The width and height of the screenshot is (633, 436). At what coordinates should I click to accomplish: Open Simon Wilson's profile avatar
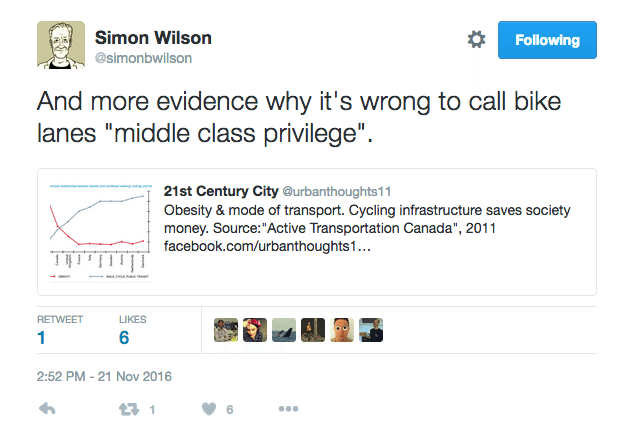[60, 44]
